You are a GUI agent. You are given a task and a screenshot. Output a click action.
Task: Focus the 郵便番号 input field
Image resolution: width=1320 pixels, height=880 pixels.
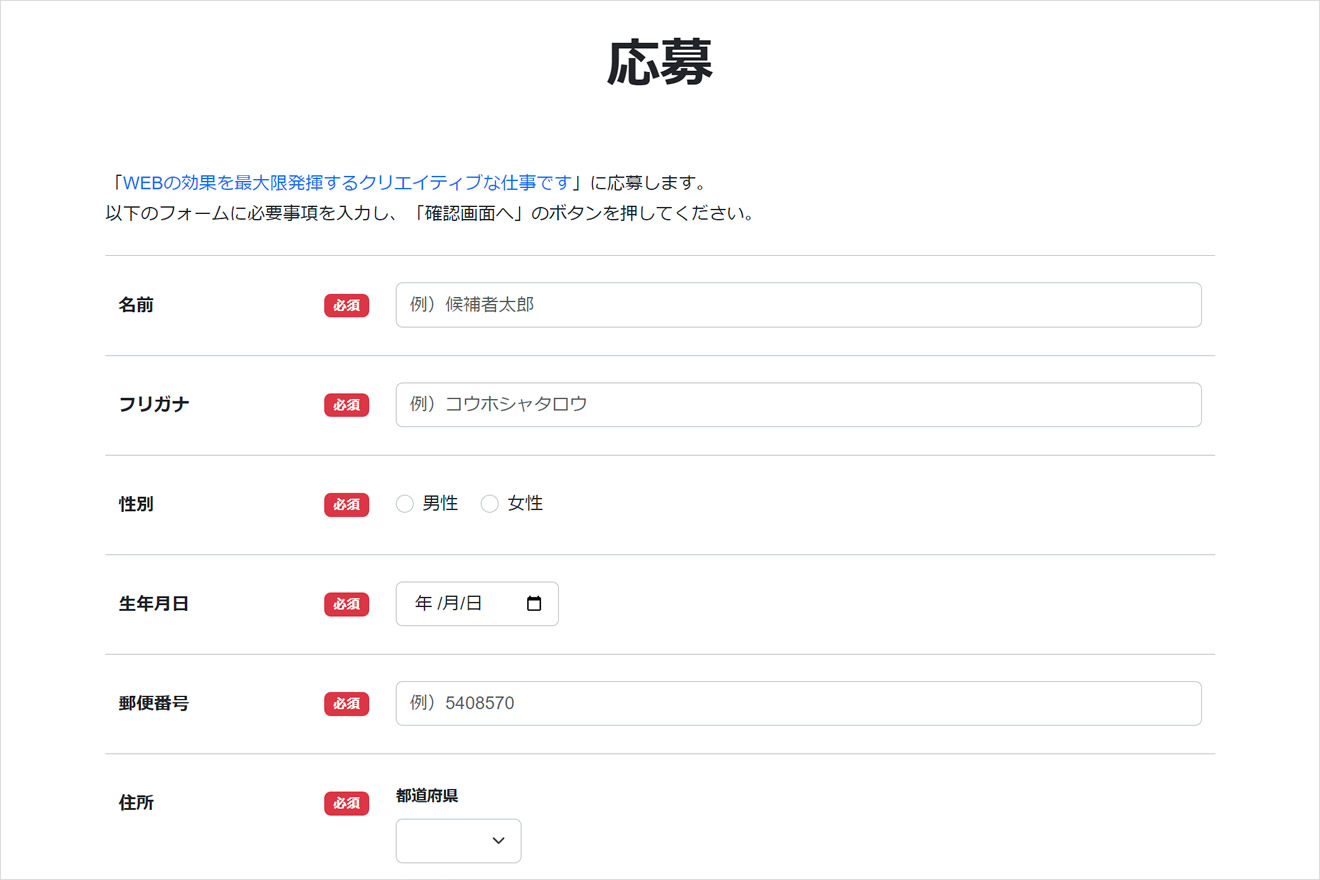point(798,703)
